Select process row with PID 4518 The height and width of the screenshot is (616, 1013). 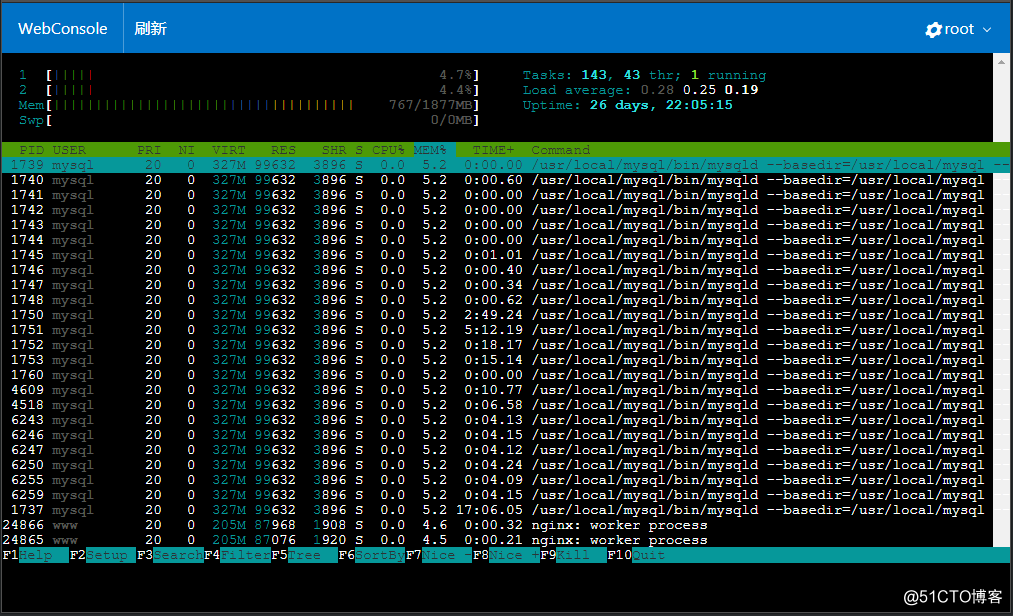click(497, 405)
